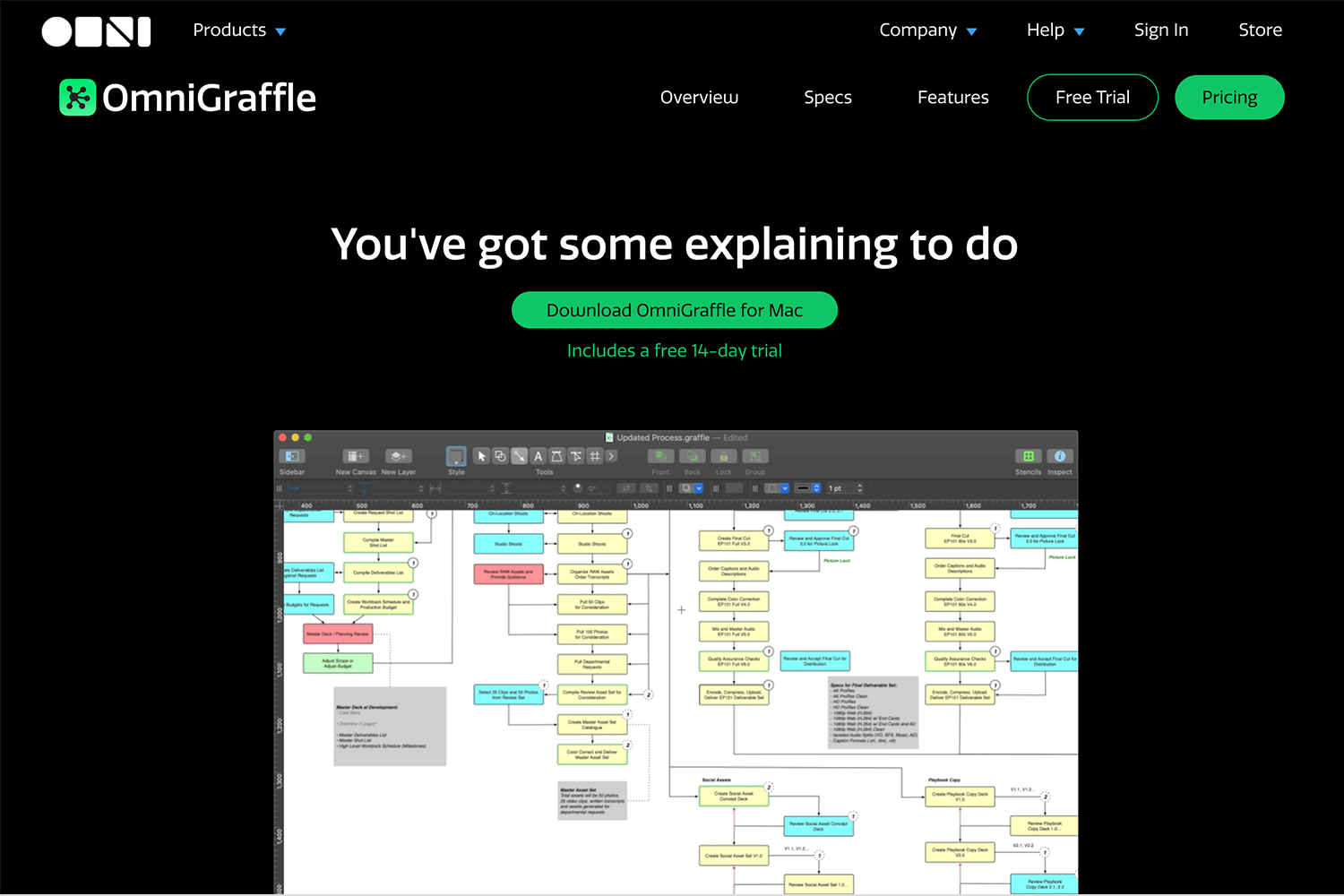Click the Bring to Front icon
This screenshot has width=1344, height=896.
point(661,456)
